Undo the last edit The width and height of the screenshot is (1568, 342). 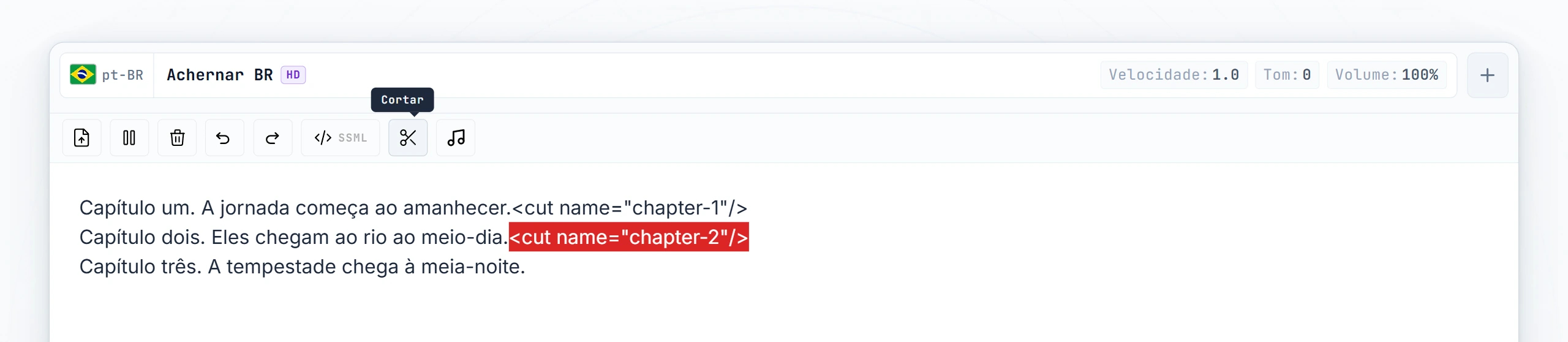(x=224, y=138)
